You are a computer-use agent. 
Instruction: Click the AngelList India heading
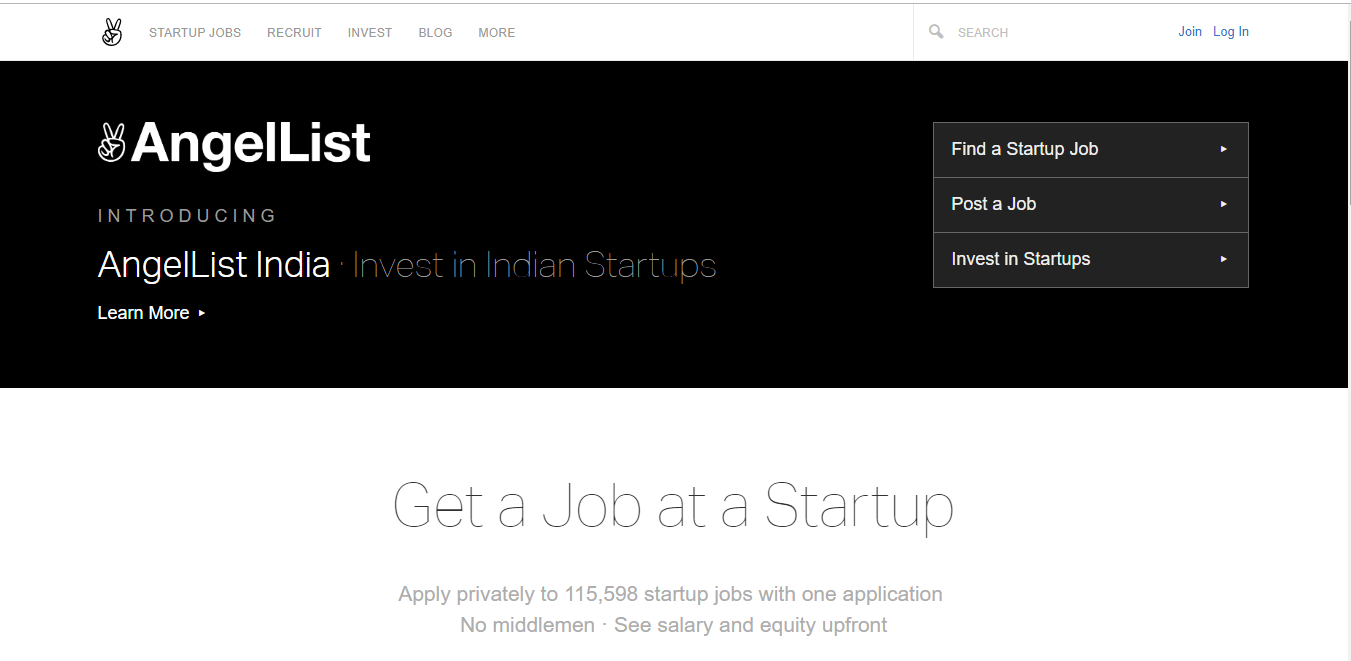(214, 265)
